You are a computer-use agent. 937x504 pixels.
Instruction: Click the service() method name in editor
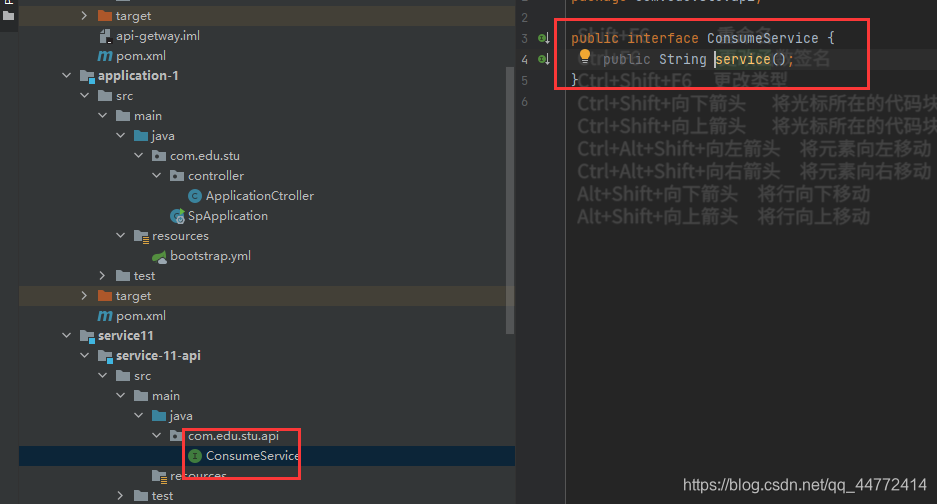(743, 59)
